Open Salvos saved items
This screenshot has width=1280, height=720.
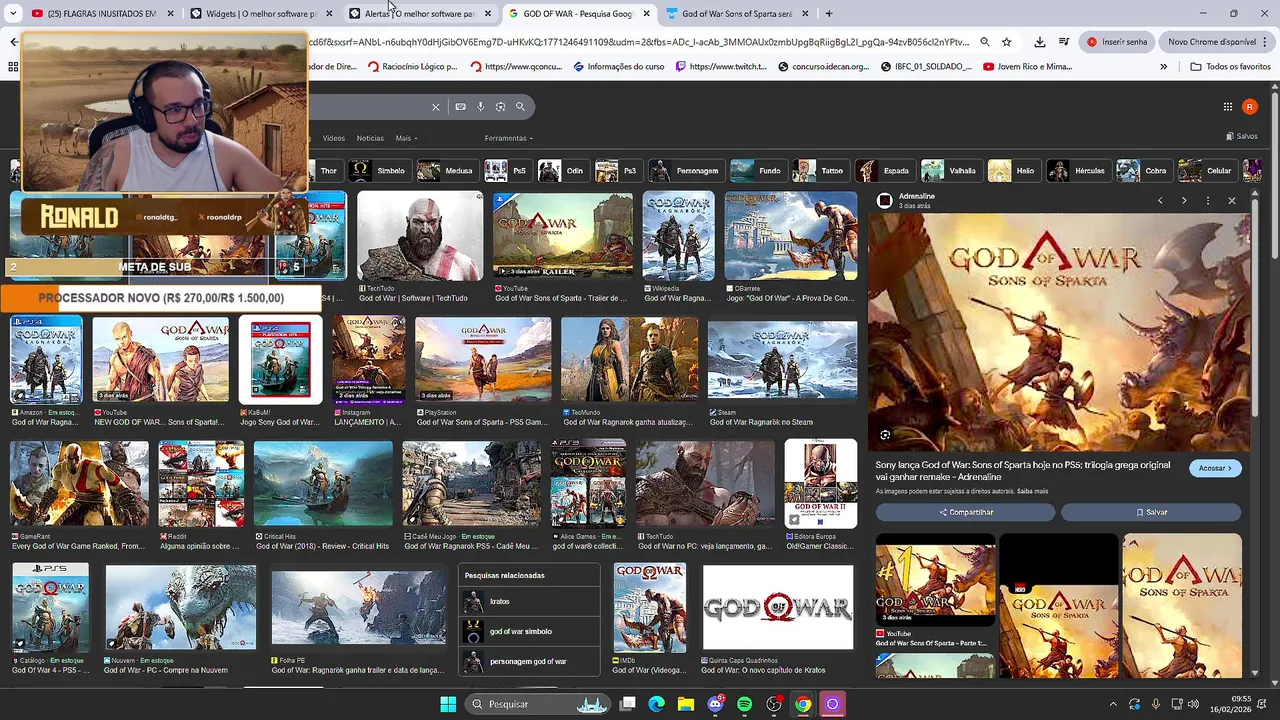click(x=1242, y=136)
